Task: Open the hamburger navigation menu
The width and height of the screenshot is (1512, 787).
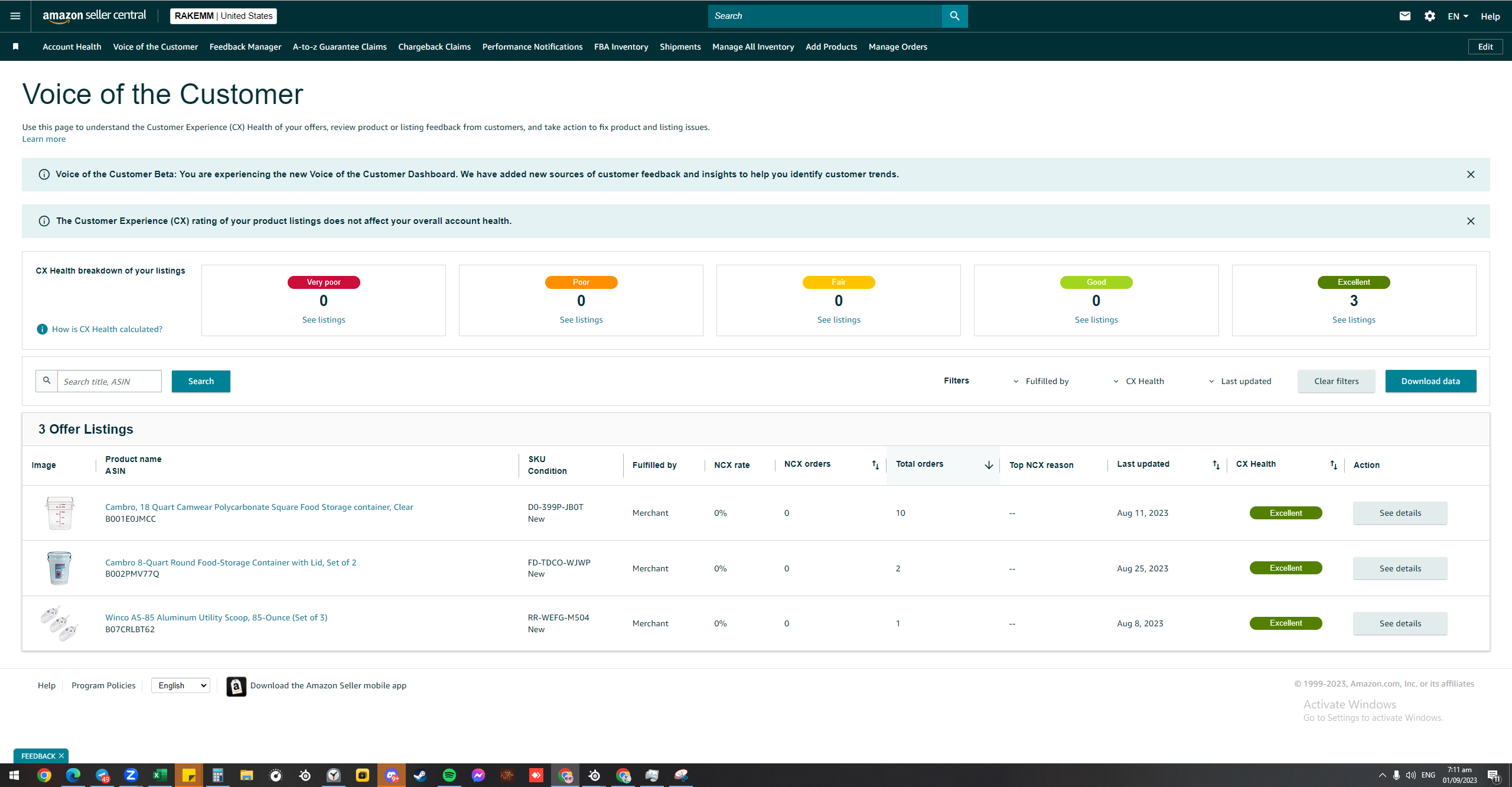Action: [x=15, y=16]
